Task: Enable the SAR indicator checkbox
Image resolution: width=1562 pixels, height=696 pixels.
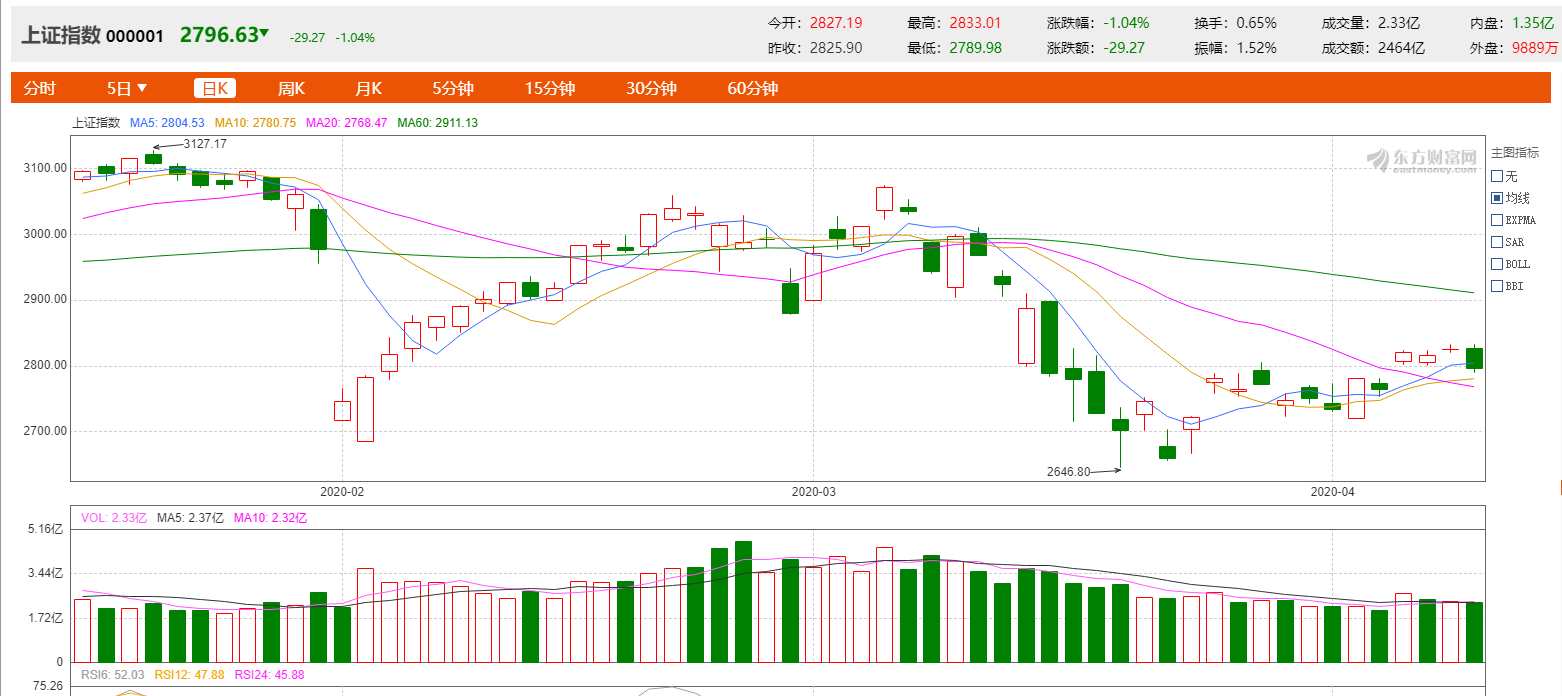Action: (1497, 242)
